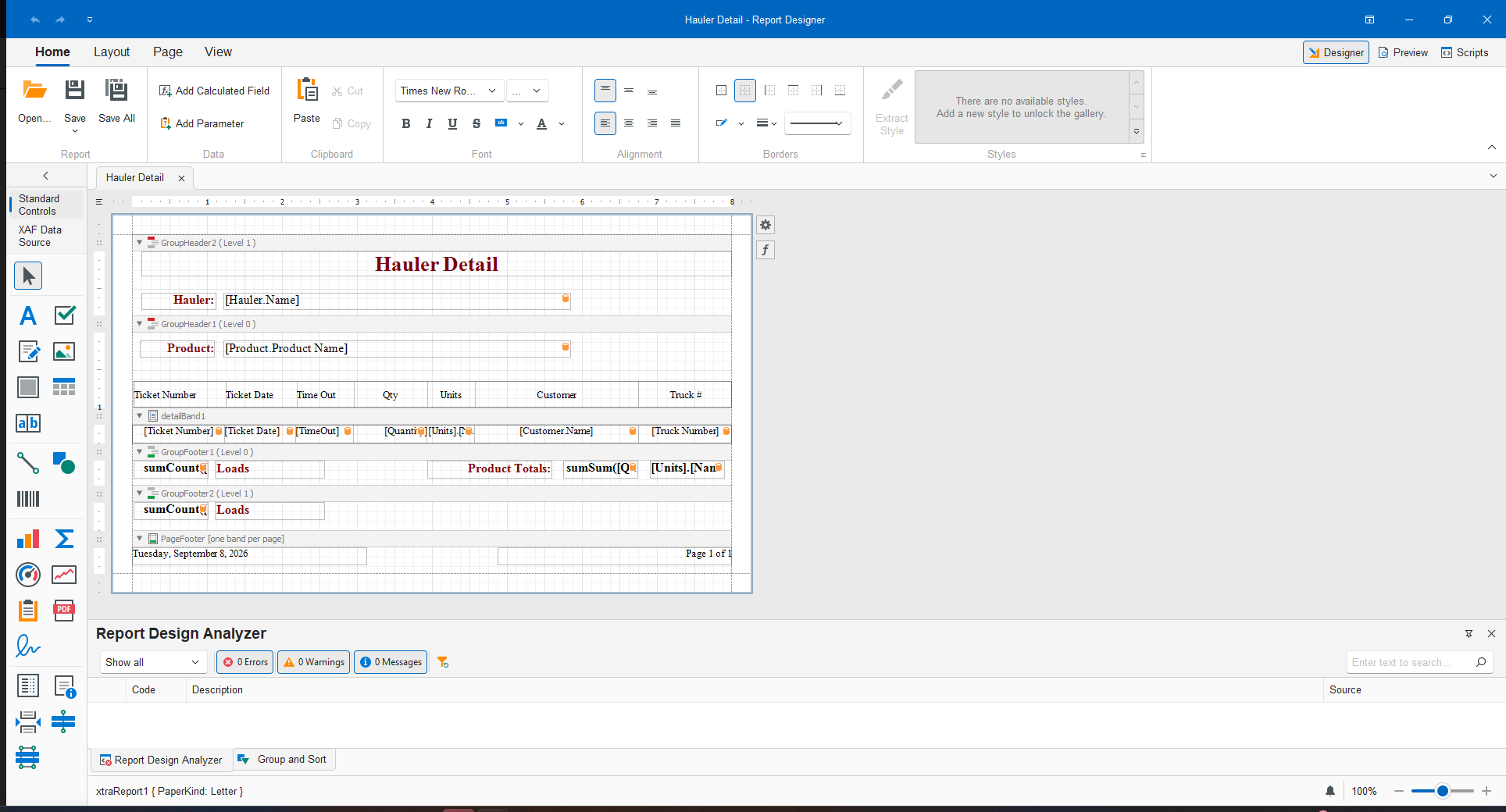Switch to Preview mode
Image resolution: width=1506 pixels, height=812 pixels.
pyautogui.click(x=1403, y=52)
